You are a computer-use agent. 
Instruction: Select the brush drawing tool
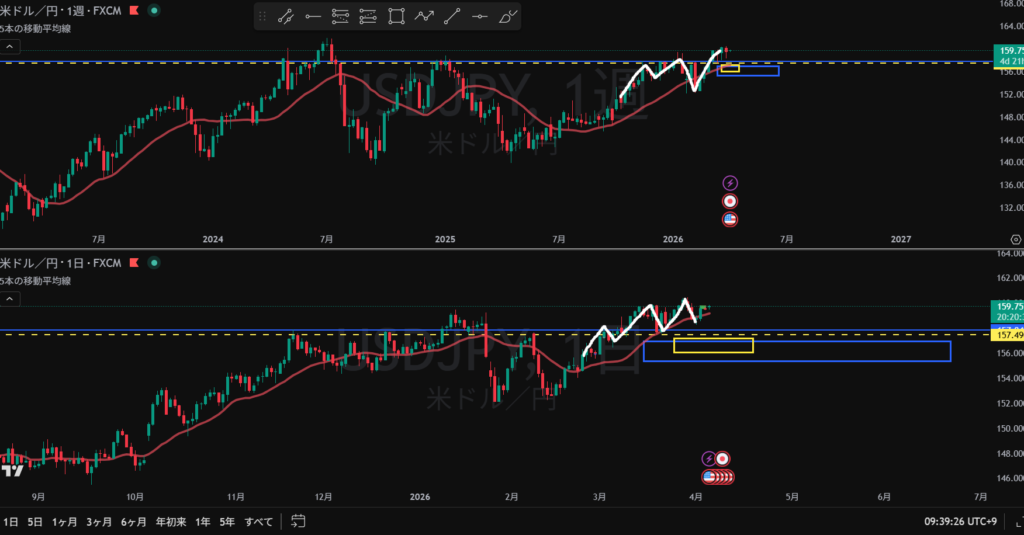coord(508,16)
